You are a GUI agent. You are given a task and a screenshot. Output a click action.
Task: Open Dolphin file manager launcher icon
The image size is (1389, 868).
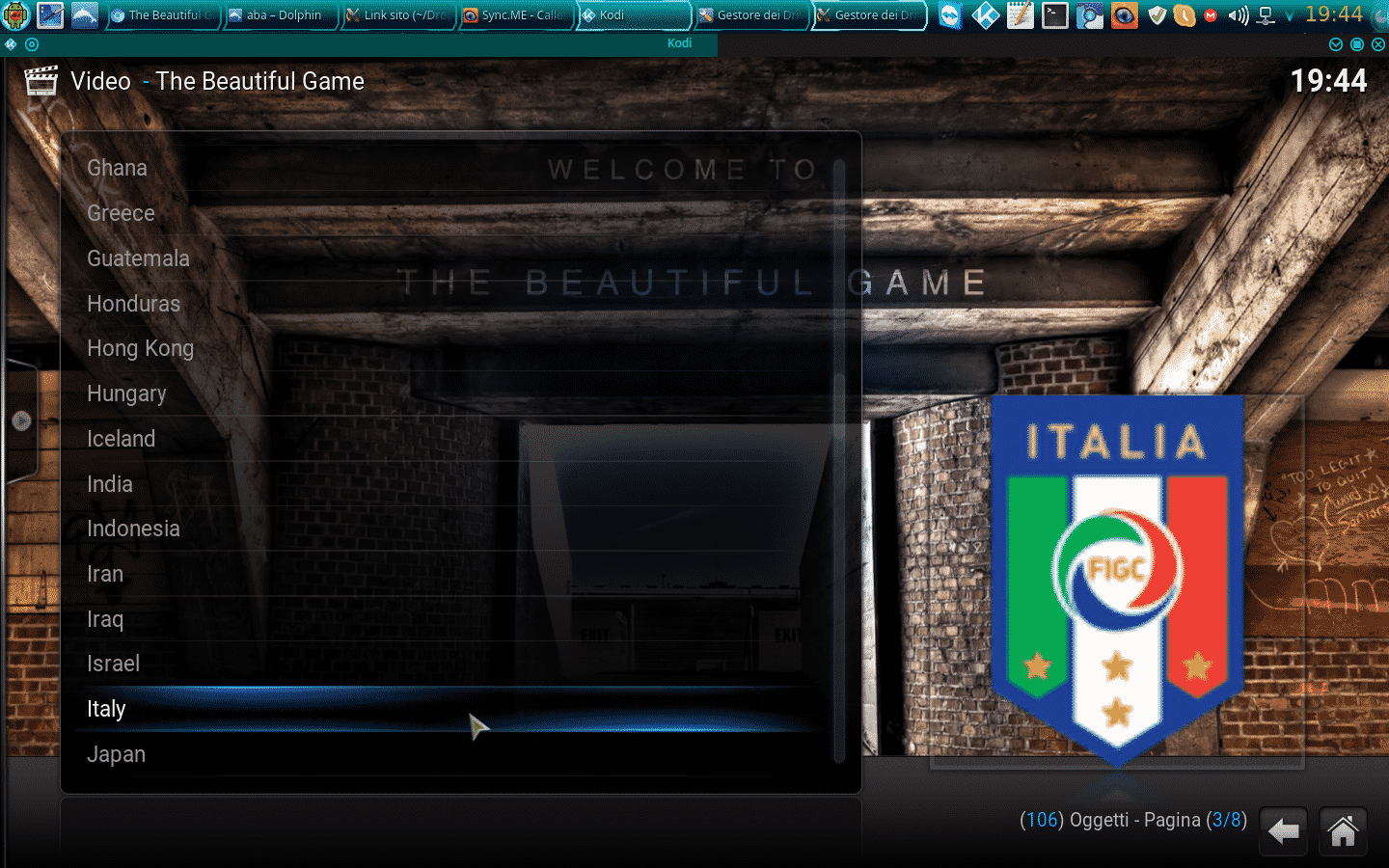tap(85, 15)
